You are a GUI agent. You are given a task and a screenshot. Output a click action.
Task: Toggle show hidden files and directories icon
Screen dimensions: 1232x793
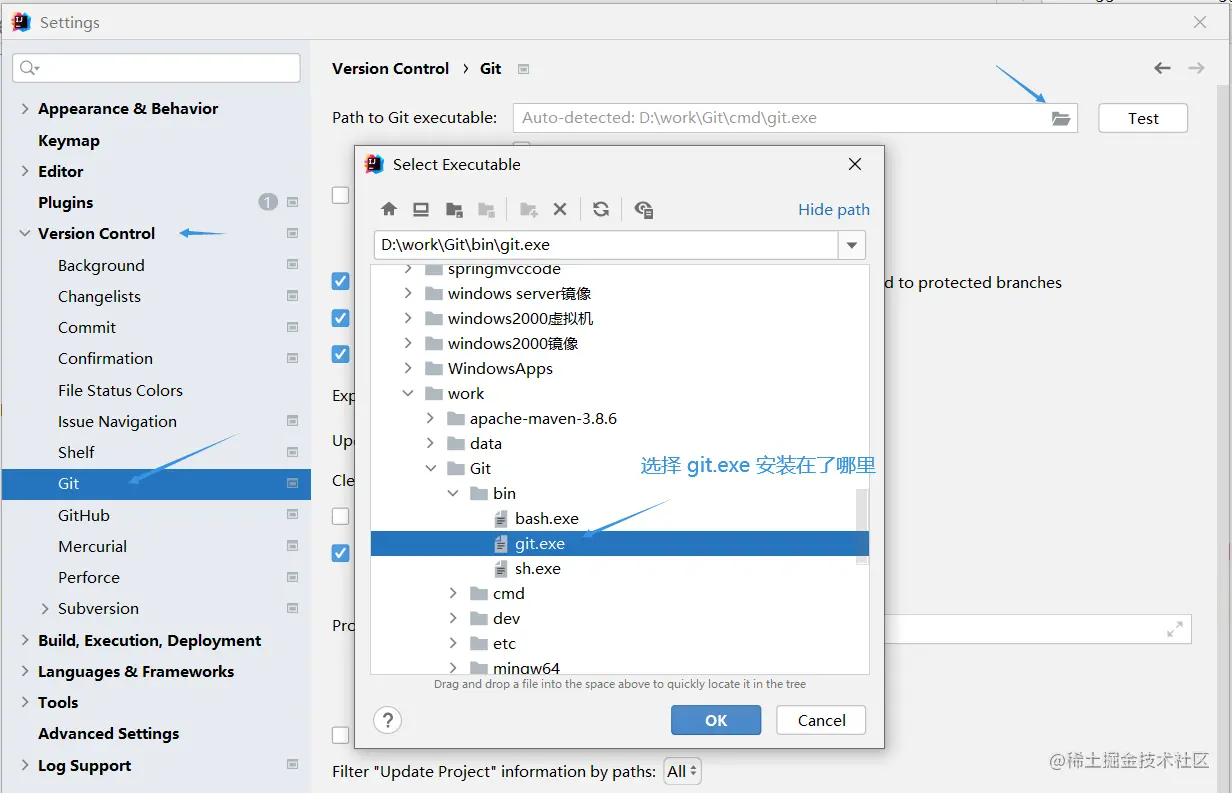click(644, 209)
